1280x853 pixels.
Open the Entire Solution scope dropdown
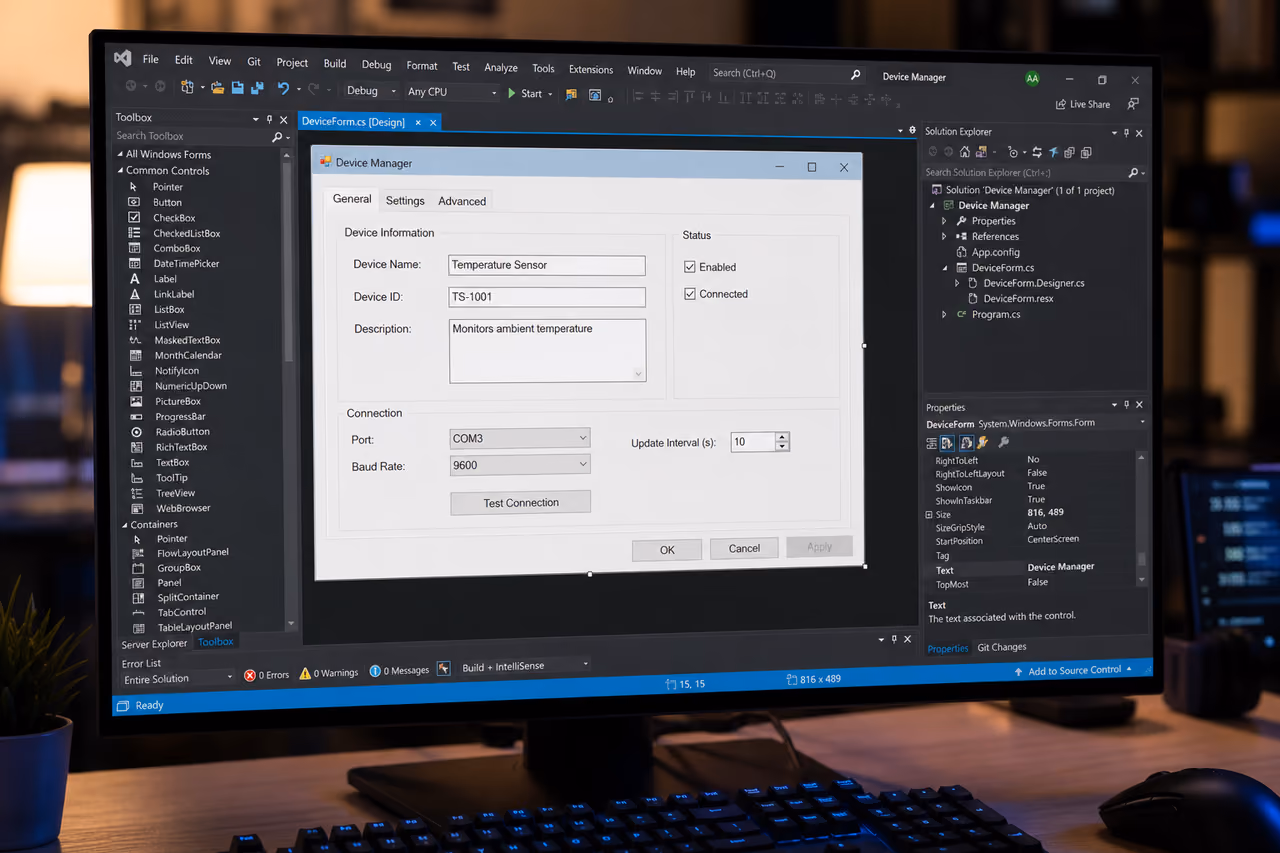(x=177, y=679)
